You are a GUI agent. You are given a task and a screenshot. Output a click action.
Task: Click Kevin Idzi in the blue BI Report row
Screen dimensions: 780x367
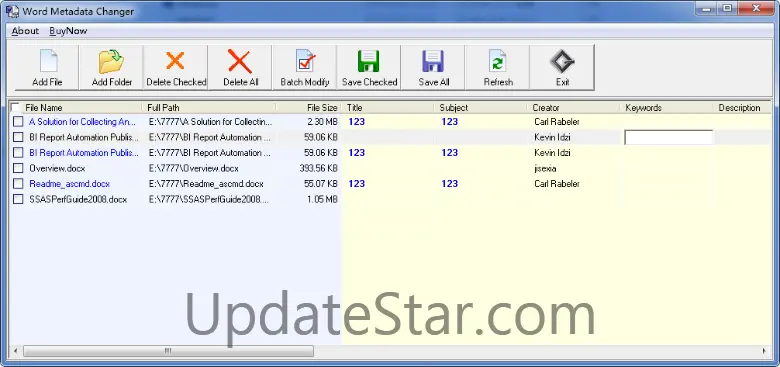tap(552, 153)
